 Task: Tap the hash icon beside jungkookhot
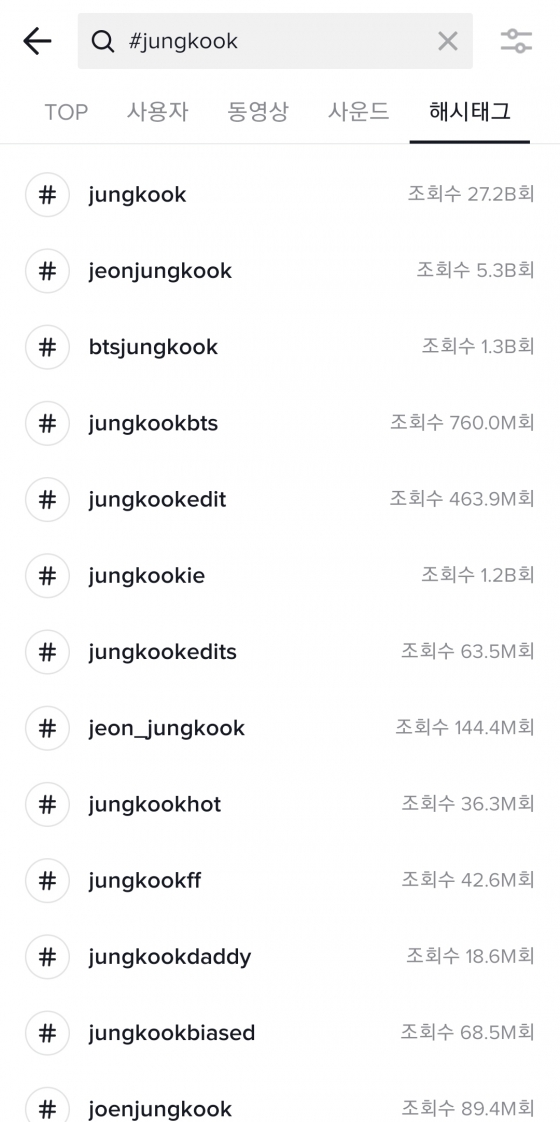47,804
